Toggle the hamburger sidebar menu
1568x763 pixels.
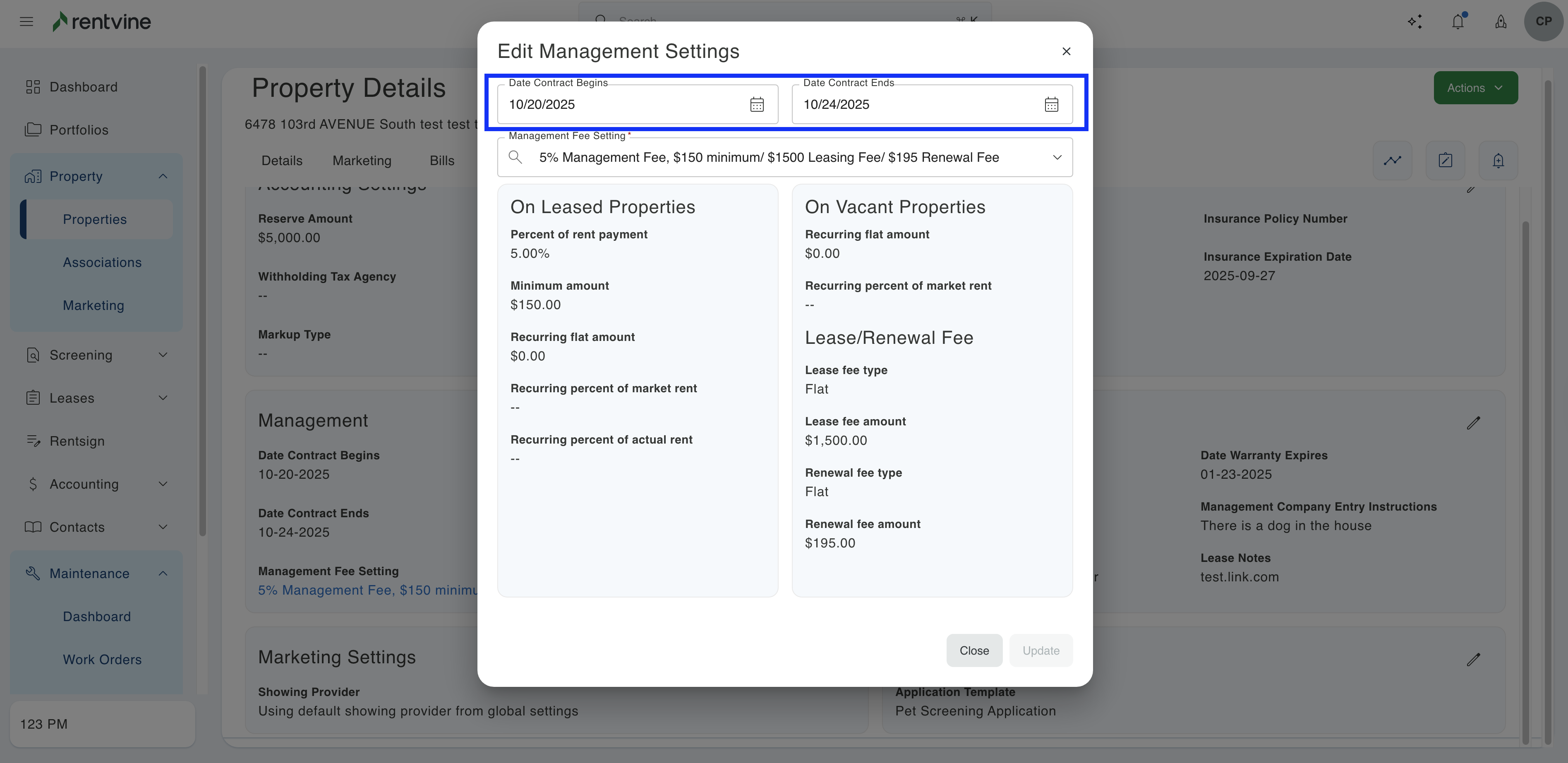26,22
